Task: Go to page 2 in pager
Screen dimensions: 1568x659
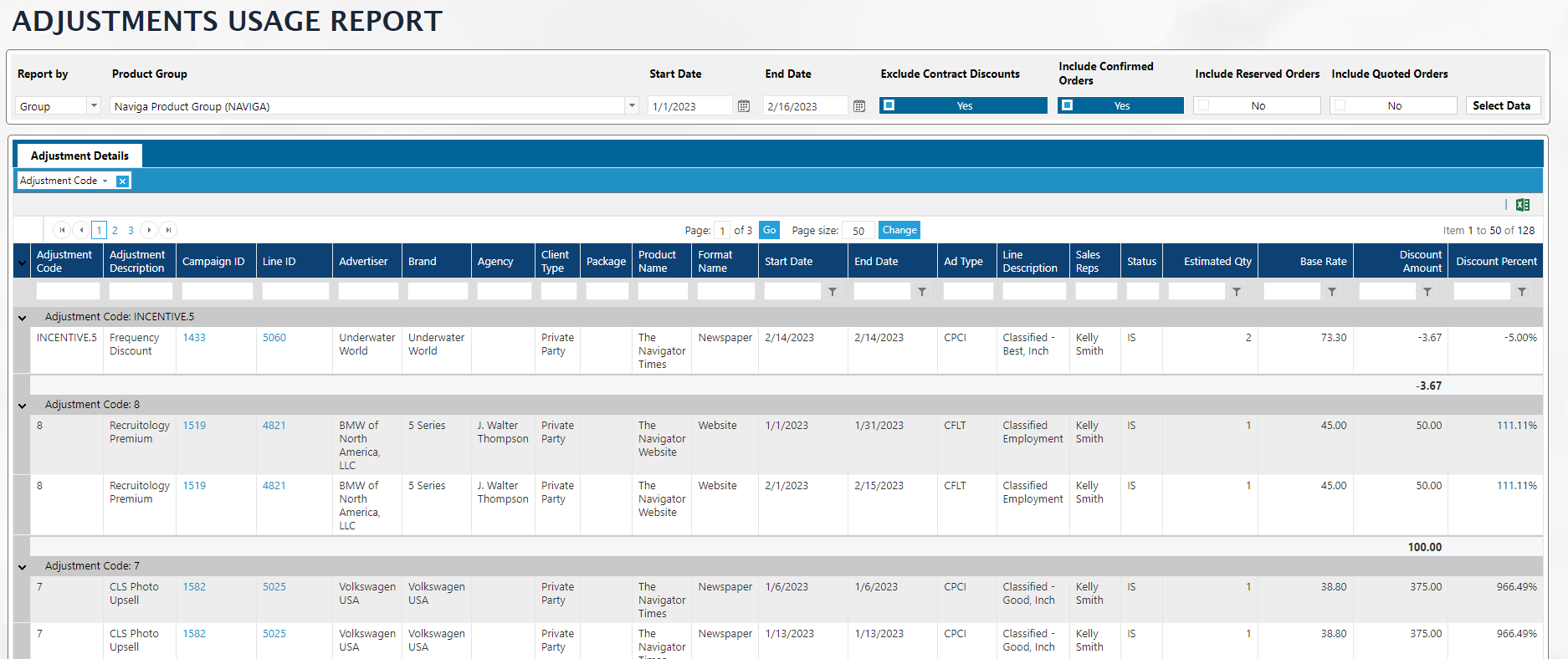Action: (115, 230)
